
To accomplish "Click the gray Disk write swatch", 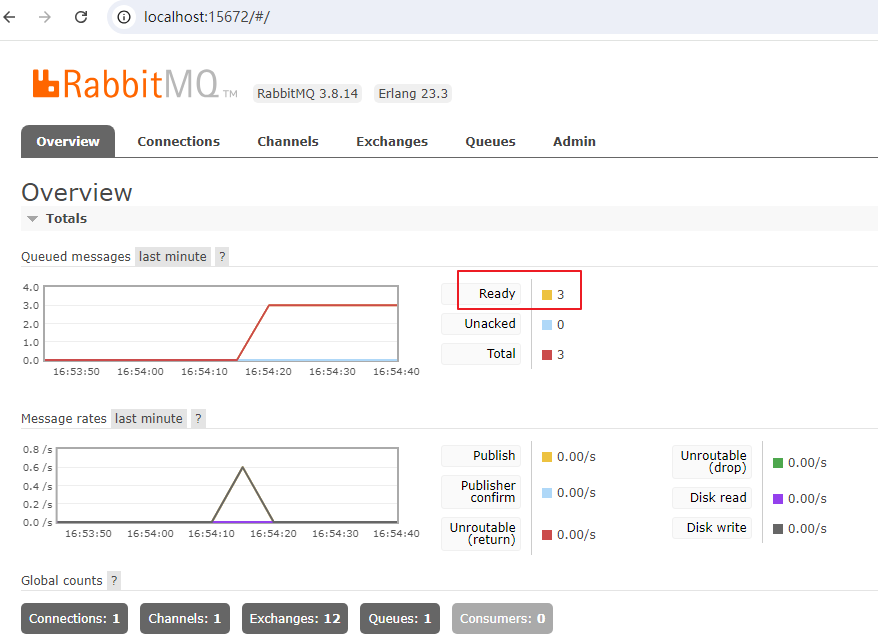I will click(778, 529).
